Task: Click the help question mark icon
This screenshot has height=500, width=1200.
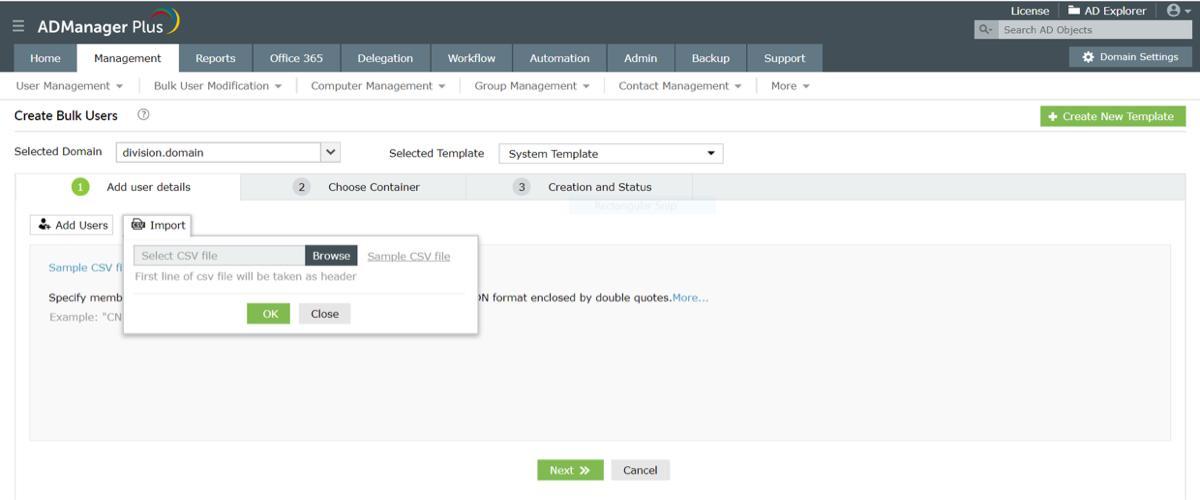Action: pyautogui.click(x=143, y=116)
